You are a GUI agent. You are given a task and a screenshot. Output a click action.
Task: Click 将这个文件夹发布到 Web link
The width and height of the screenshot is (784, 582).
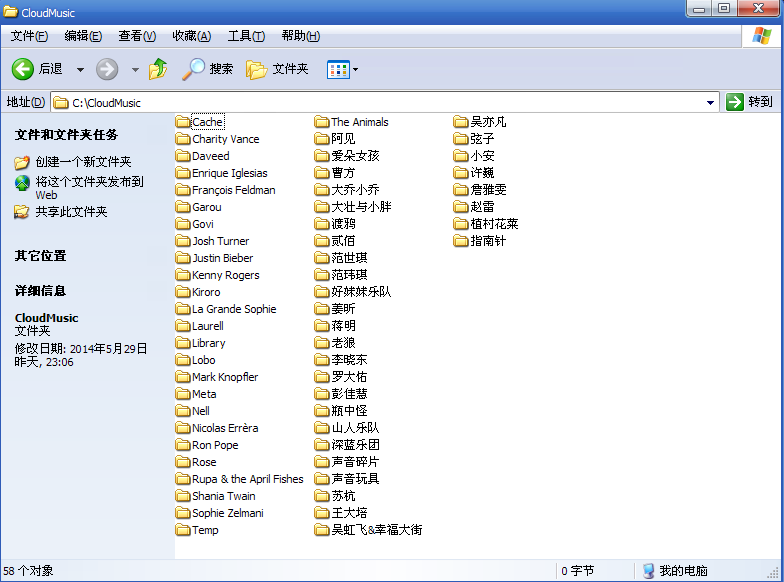click(x=90, y=188)
